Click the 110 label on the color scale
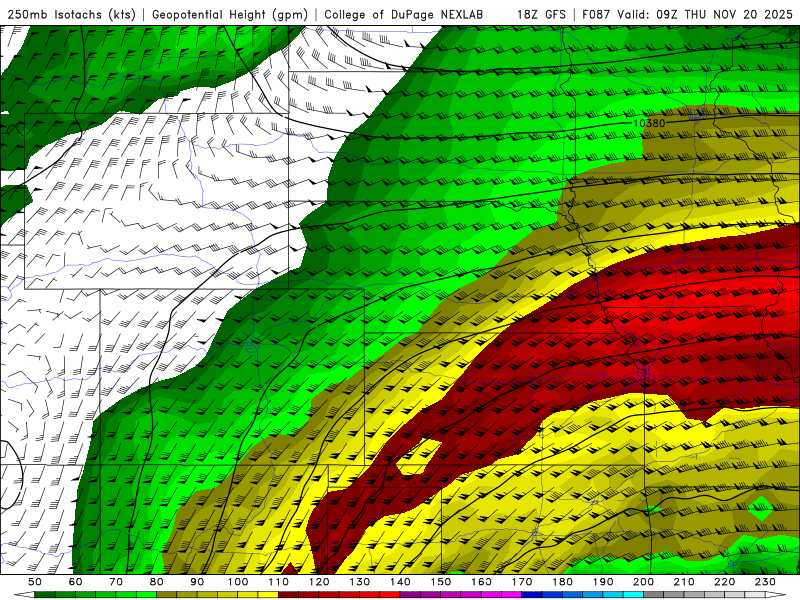Image resolution: width=800 pixels, height=600 pixels. (279, 582)
